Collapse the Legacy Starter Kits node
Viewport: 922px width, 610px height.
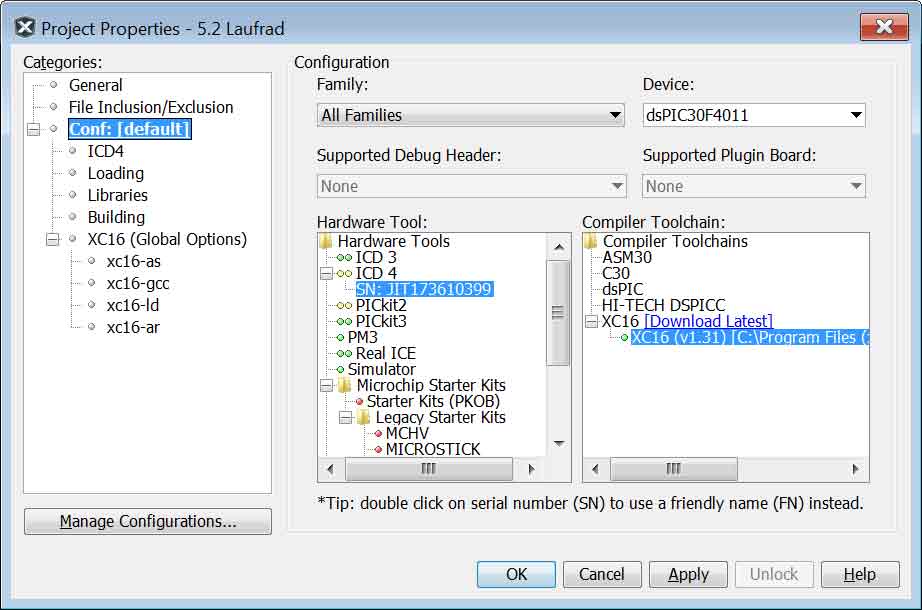click(x=346, y=418)
